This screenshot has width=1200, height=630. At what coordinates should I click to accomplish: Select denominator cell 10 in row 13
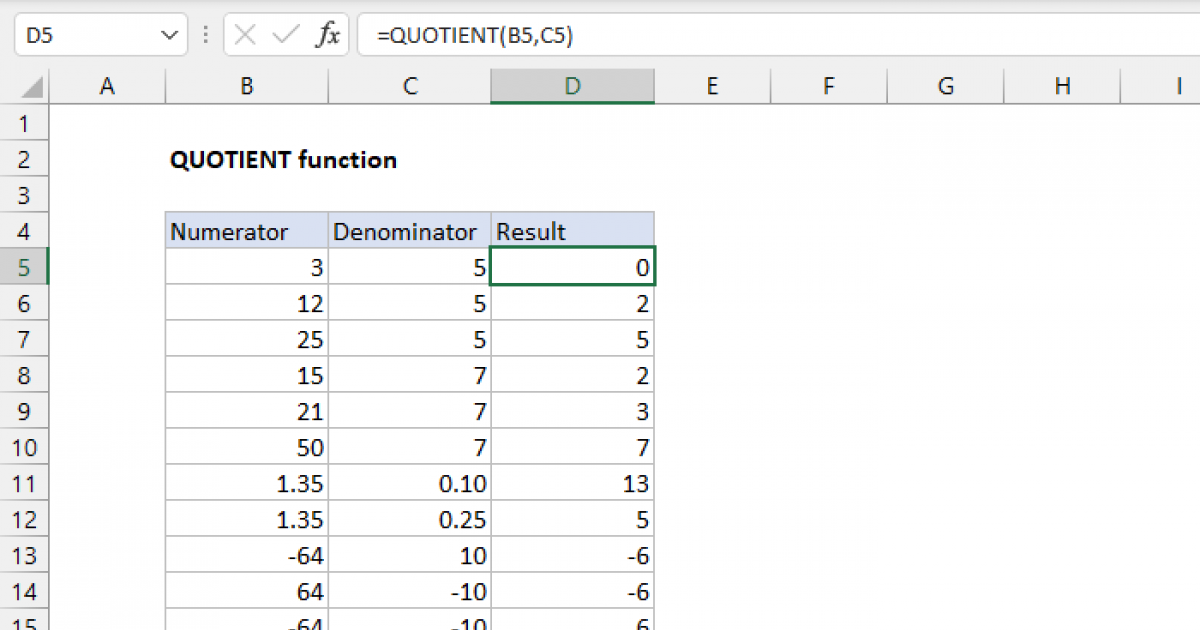[409, 556]
